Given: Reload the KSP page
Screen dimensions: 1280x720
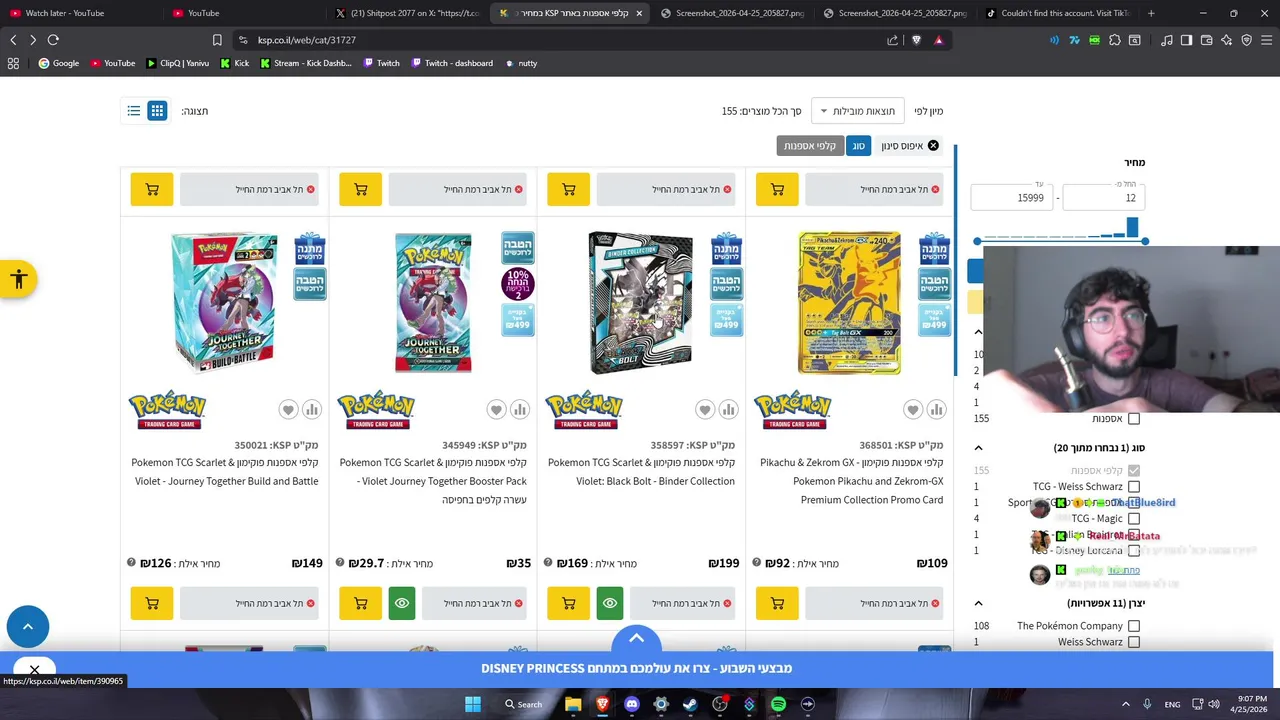Looking at the screenshot, I should [53, 40].
